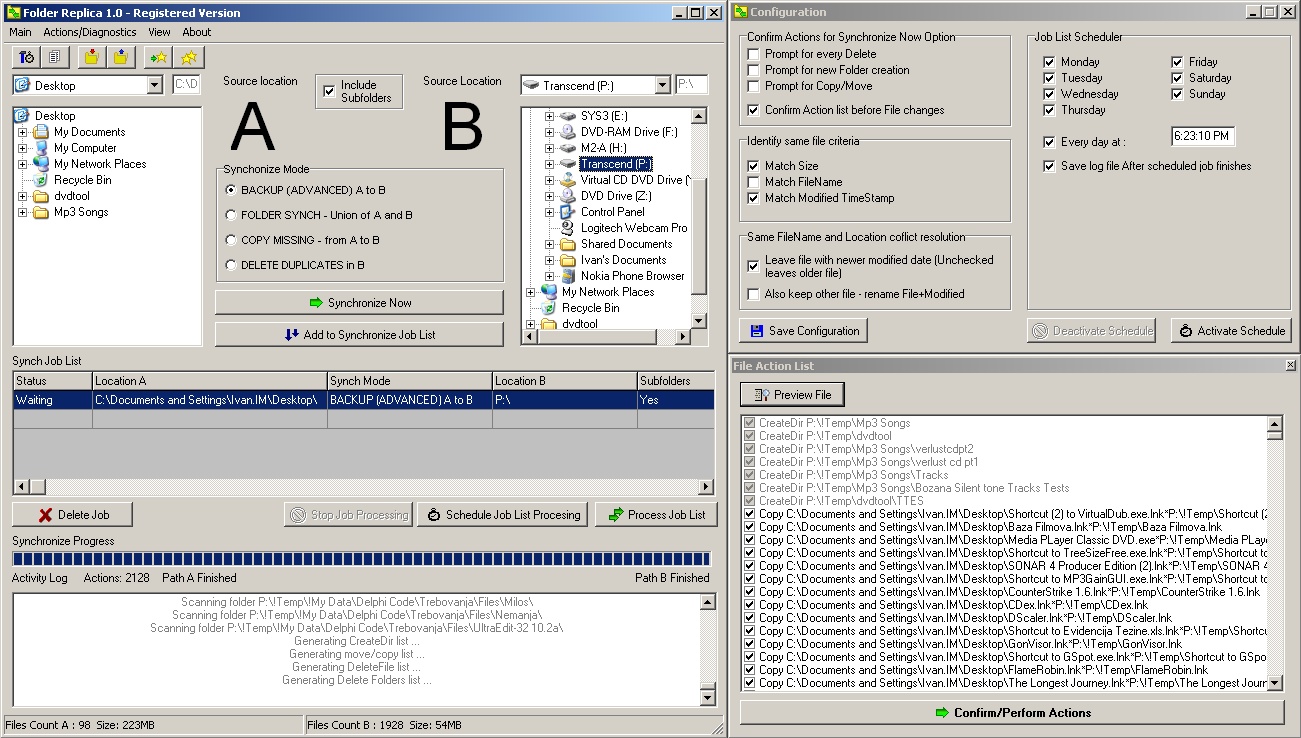
Task: Click the scheduled time field 6:23:10 PM
Action: coord(1203,136)
